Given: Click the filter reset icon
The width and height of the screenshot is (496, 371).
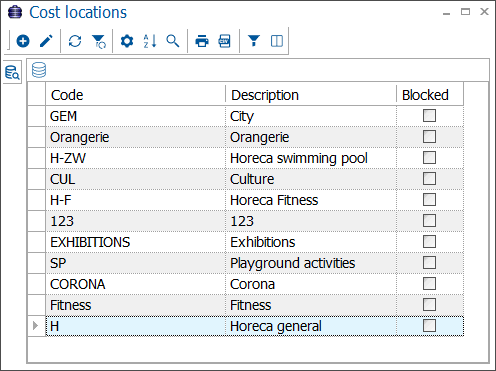Looking at the screenshot, I should [x=99, y=41].
